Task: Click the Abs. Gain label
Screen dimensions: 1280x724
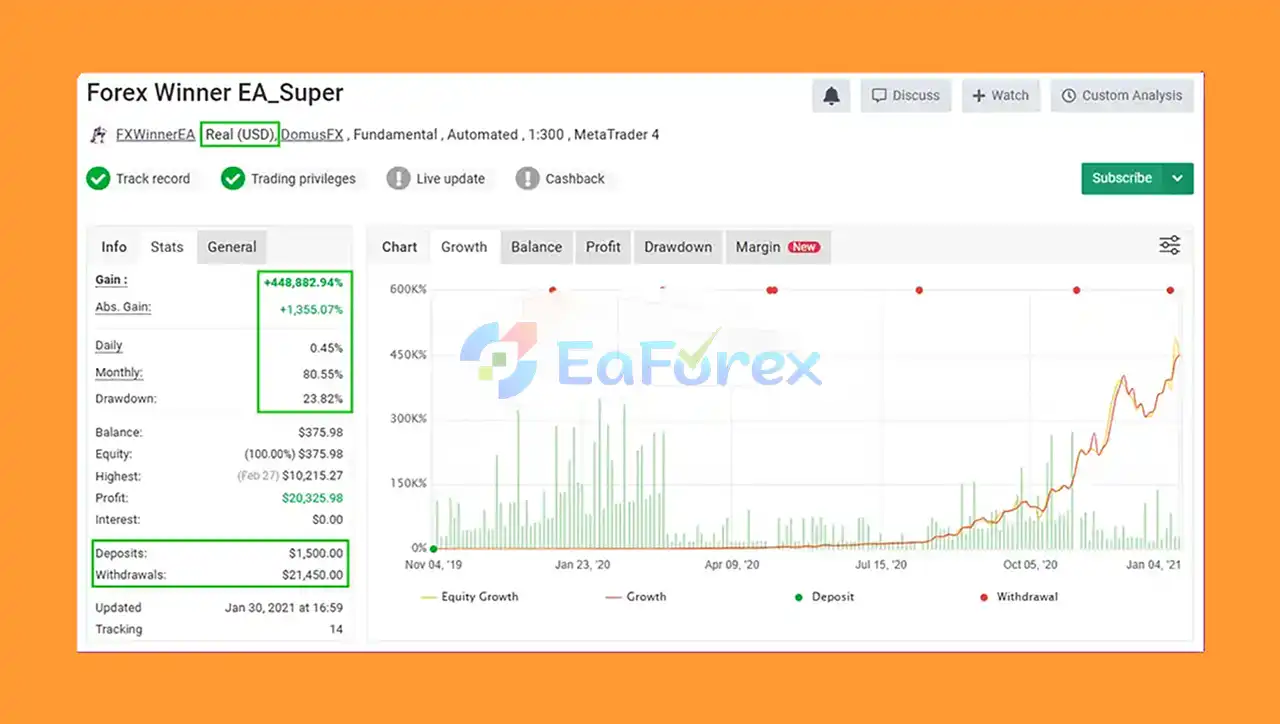Action: tap(123, 307)
